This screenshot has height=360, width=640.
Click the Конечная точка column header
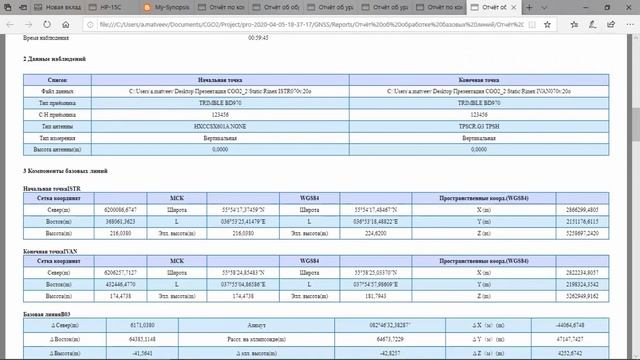click(x=479, y=80)
